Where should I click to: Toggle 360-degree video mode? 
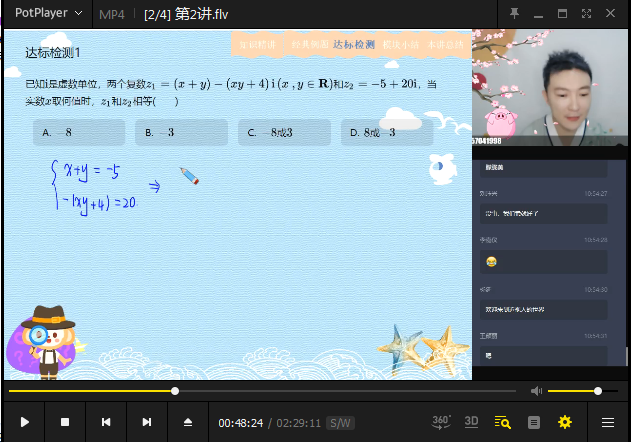[x=441, y=422]
